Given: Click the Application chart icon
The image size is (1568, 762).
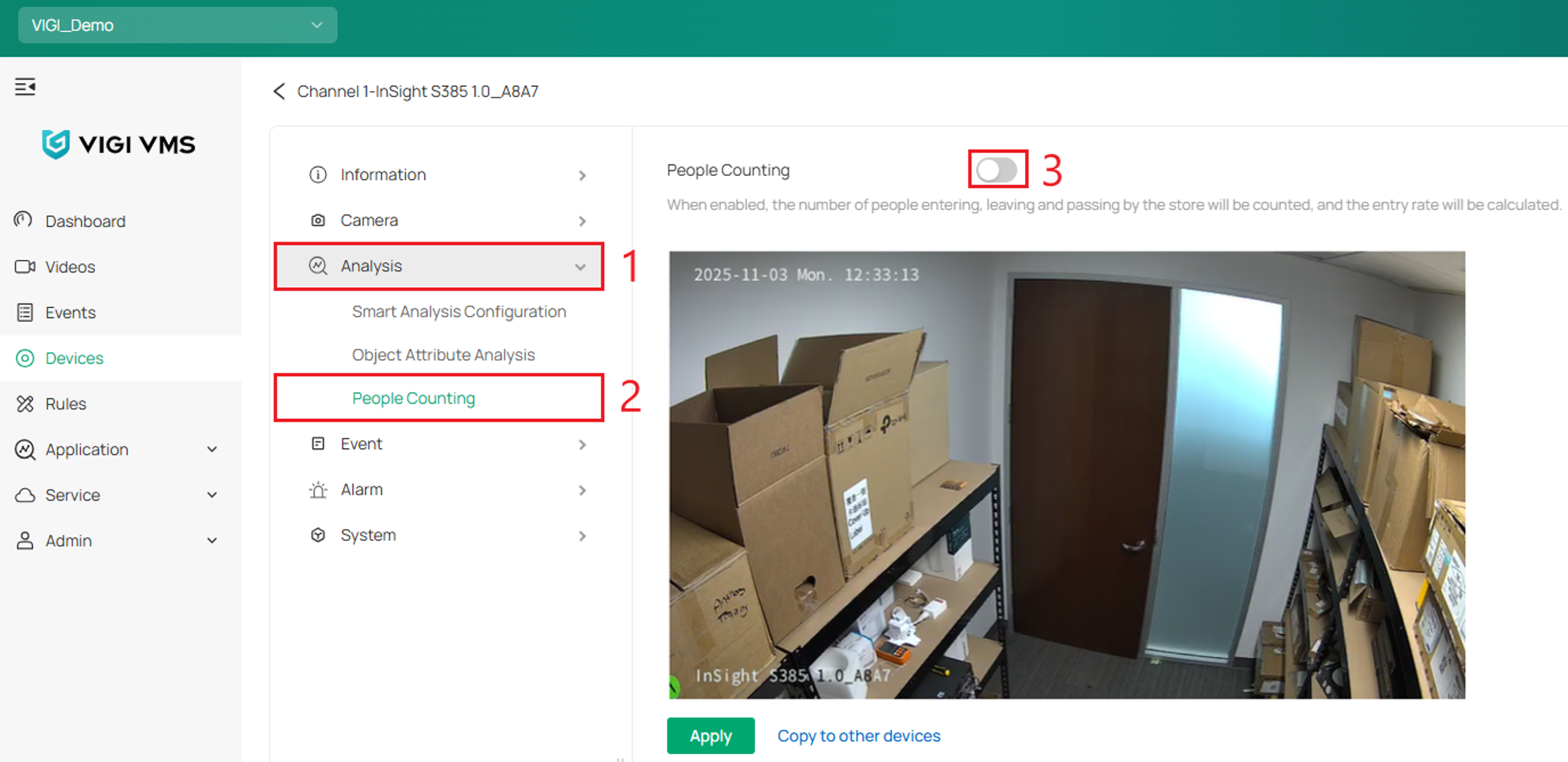Looking at the screenshot, I should tap(25, 450).
